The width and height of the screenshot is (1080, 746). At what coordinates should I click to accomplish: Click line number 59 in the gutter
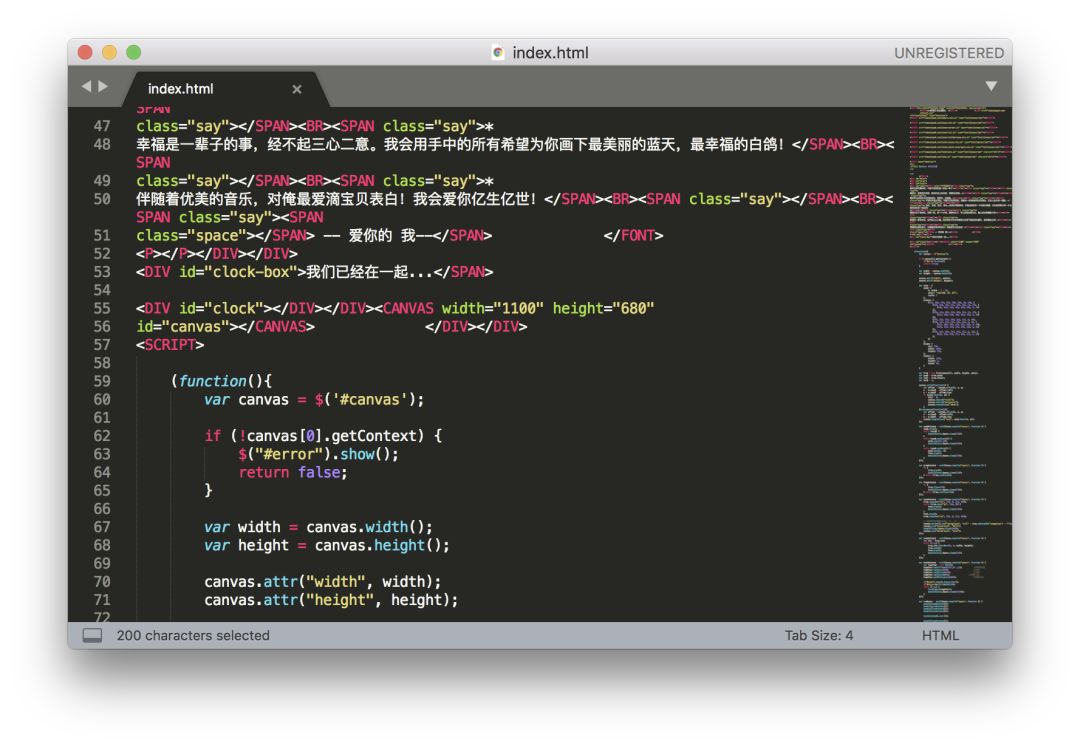[102, 381]
